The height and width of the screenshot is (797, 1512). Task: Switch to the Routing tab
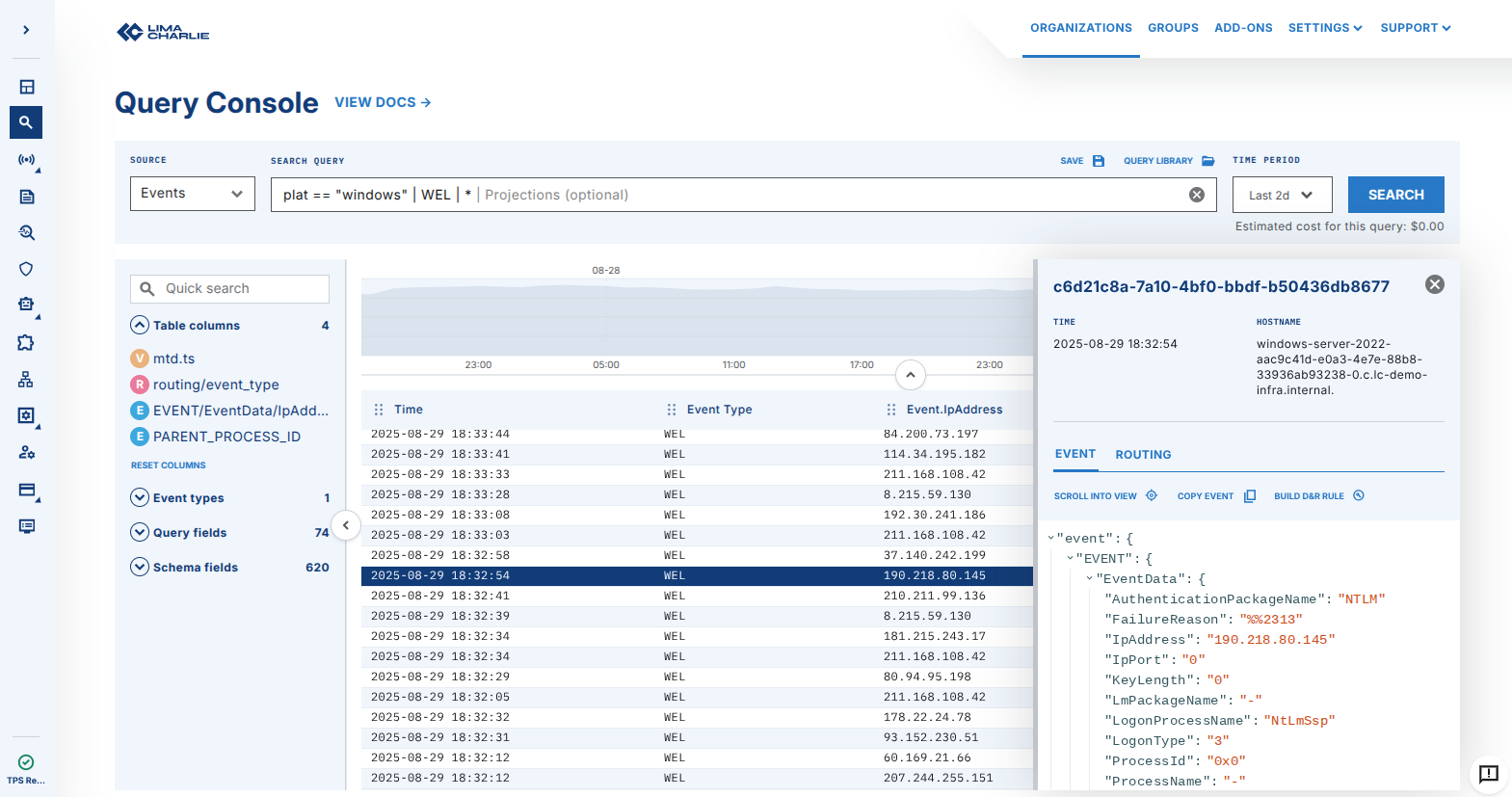tap(1143, 455)
